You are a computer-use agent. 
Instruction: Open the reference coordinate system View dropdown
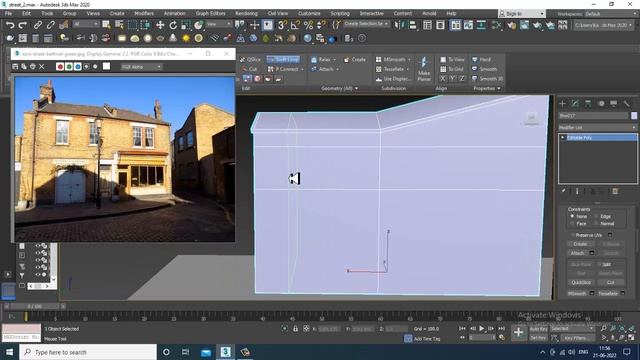[x=218, y=24]
